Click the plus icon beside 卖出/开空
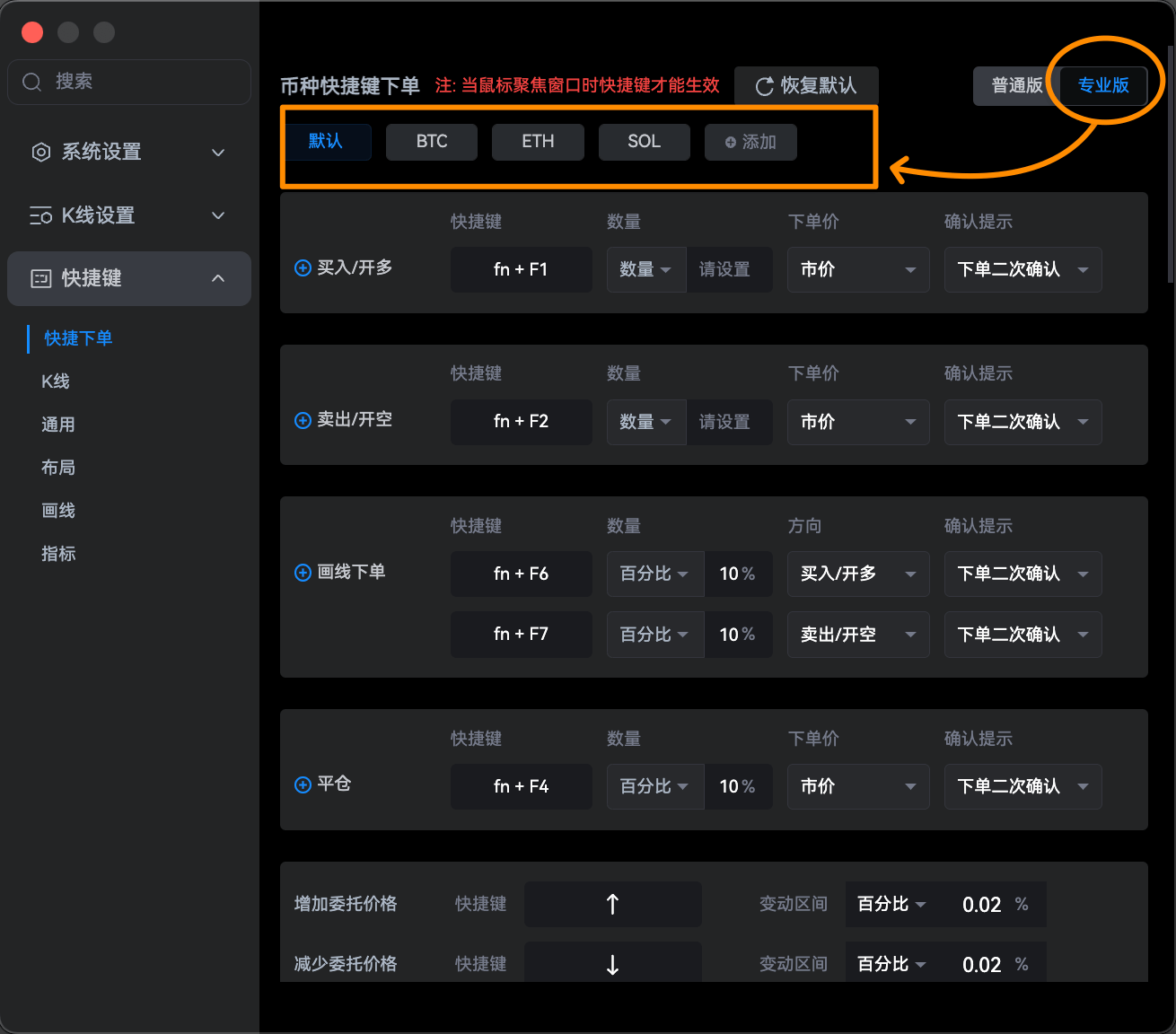The image size is (1176, 1034). click(x=303, y=420)
